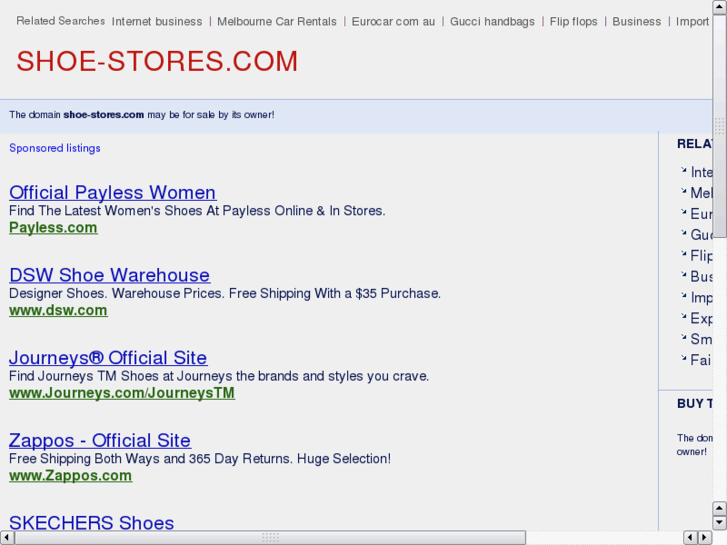Screen dimensions: 727x545
Task: Click the bold shoe-stores.com domain text
Action: [x=103, y=115]
